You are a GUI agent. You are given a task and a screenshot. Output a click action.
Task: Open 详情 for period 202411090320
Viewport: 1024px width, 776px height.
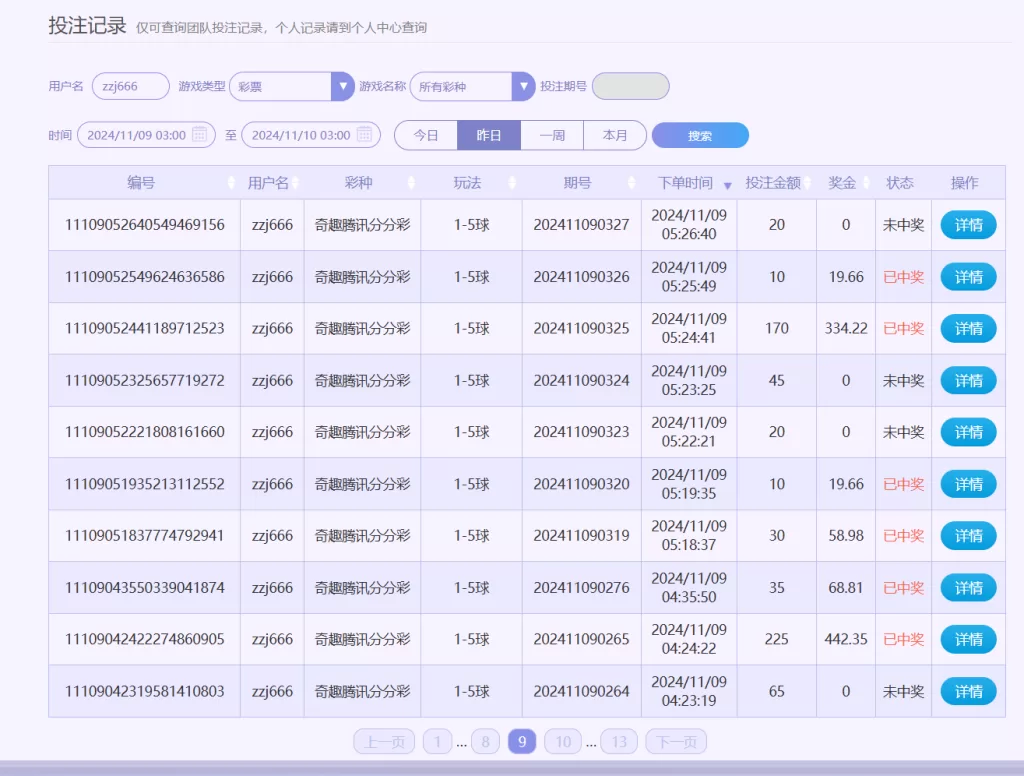pyautogui.click(x=968, y=484)
